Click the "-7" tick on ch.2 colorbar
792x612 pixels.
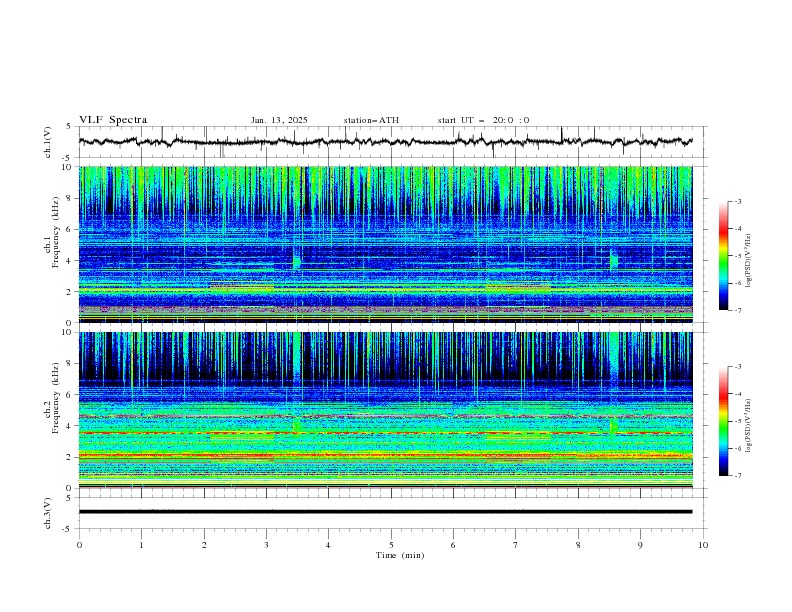tap(738, 476)
